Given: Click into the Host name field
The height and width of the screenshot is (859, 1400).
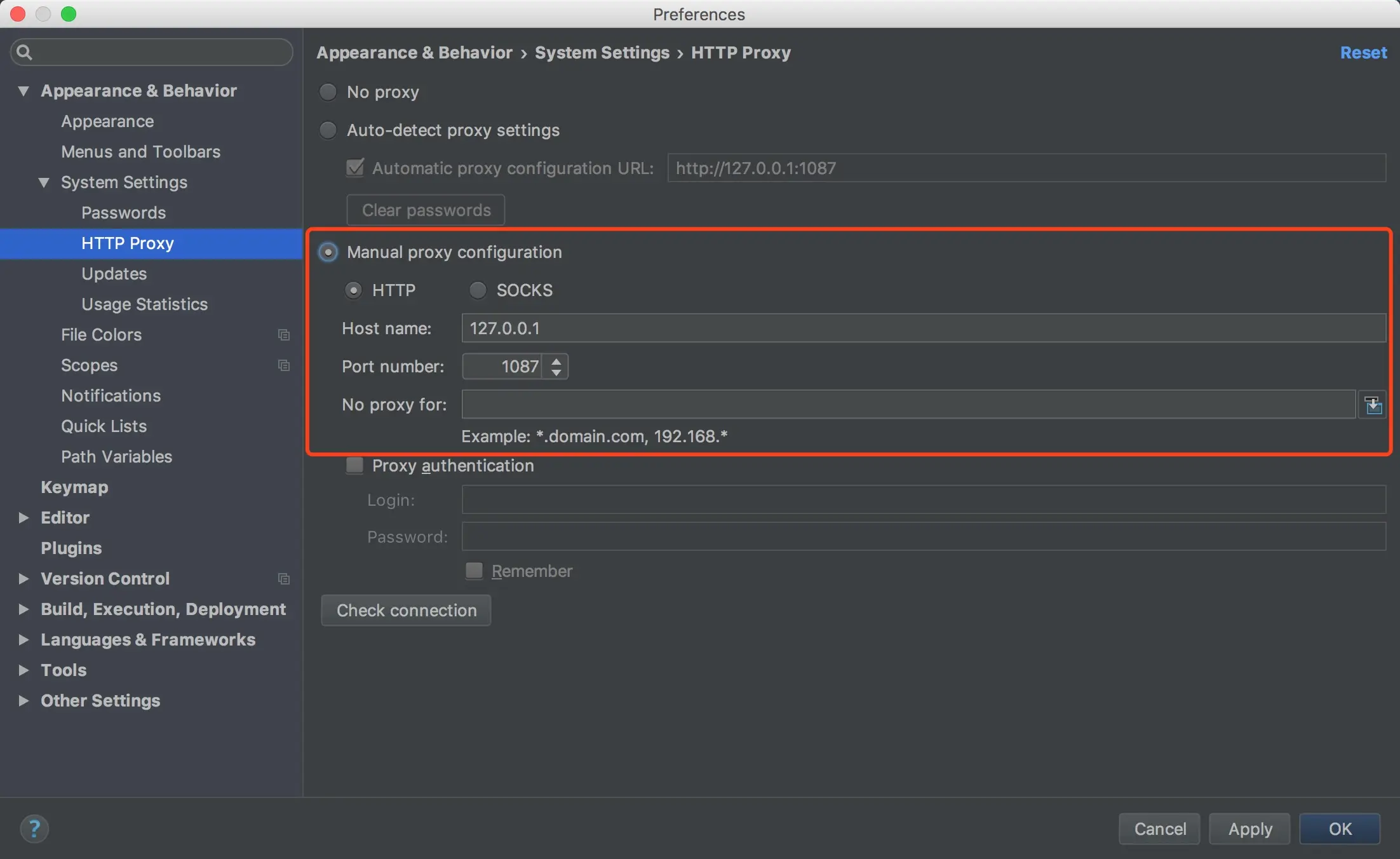Looking at the screenshot, I should coord(922,328).
